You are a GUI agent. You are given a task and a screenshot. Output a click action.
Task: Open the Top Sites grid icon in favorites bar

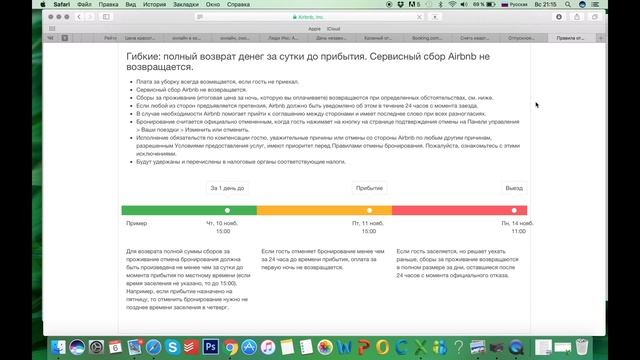click(x=52, y=29)
